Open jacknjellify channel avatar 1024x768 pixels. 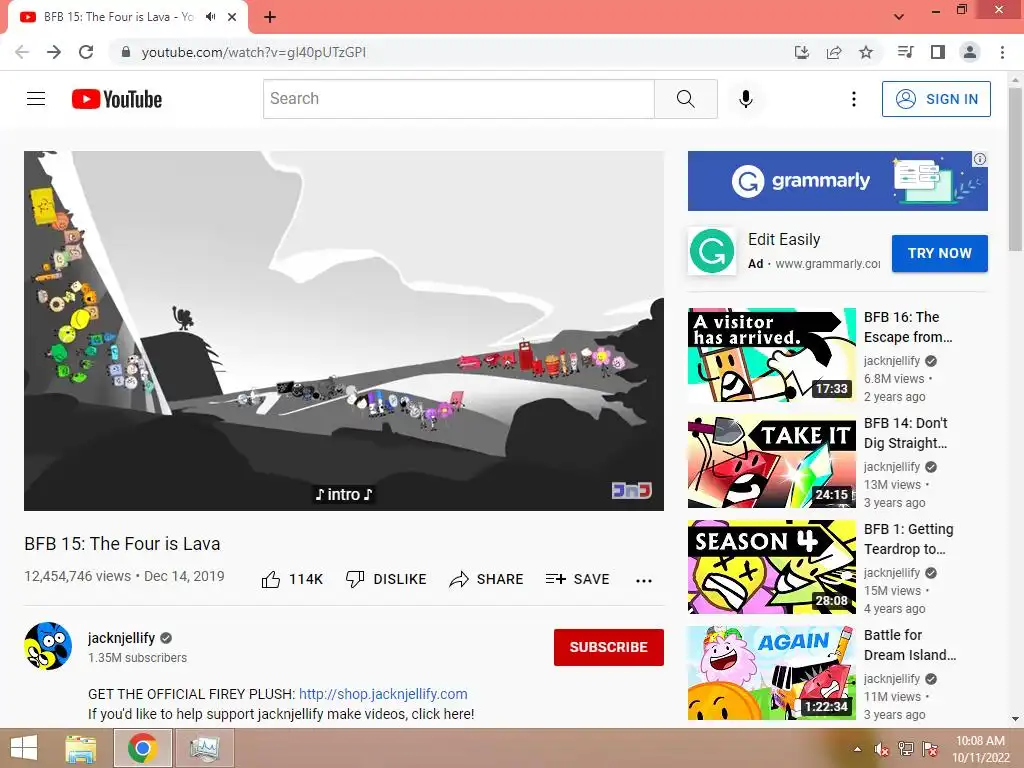pos(48,646)
